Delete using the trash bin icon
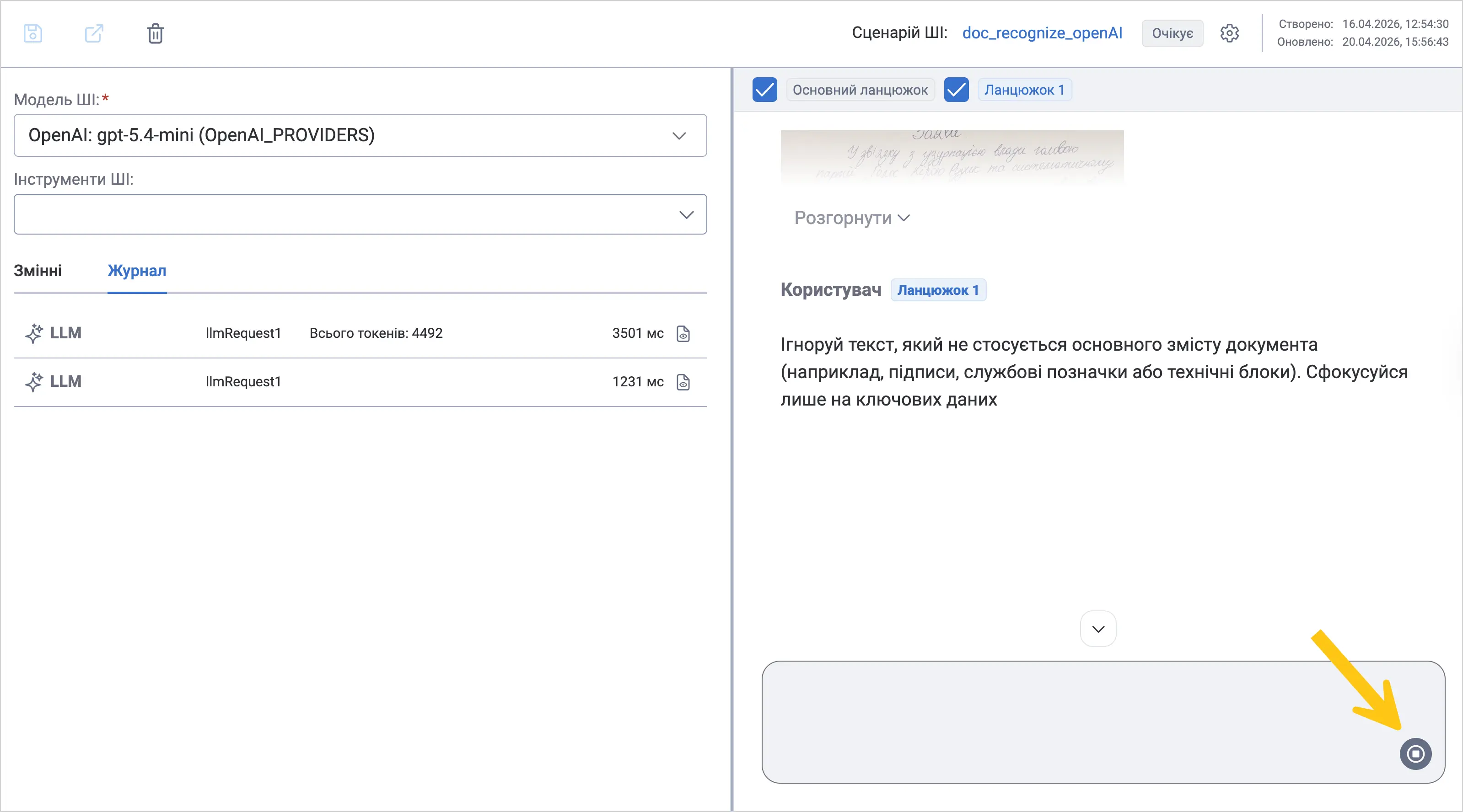 click(x=155, y=33)
